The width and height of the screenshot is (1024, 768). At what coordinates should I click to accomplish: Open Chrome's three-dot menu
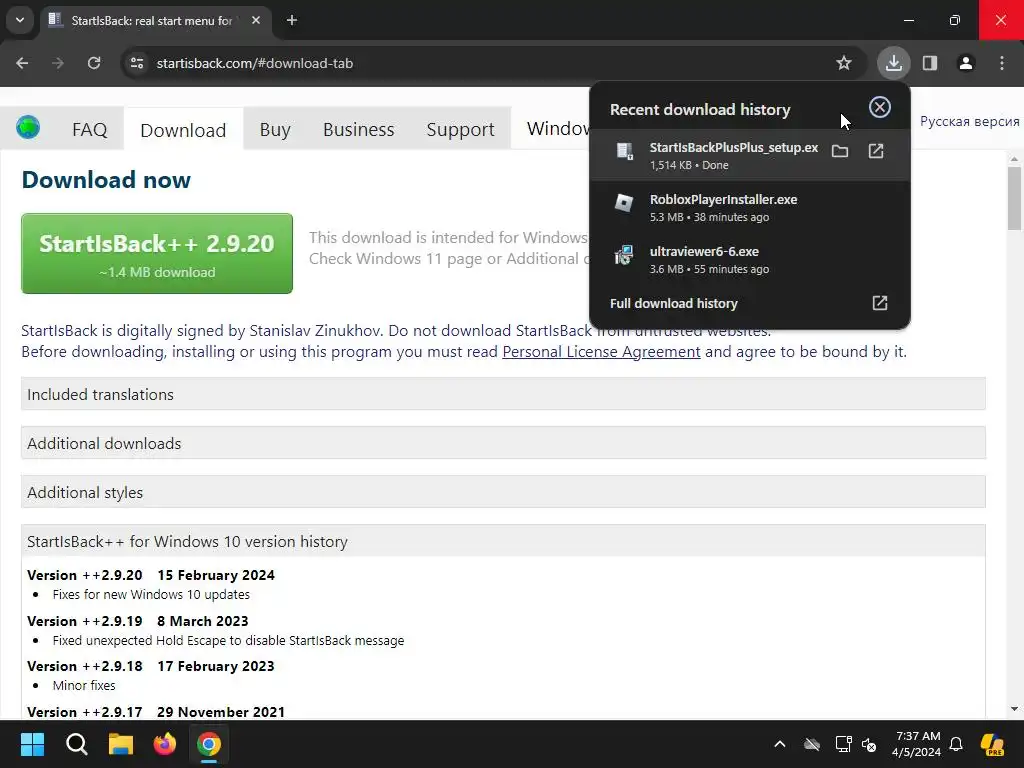pos(1002,63)
